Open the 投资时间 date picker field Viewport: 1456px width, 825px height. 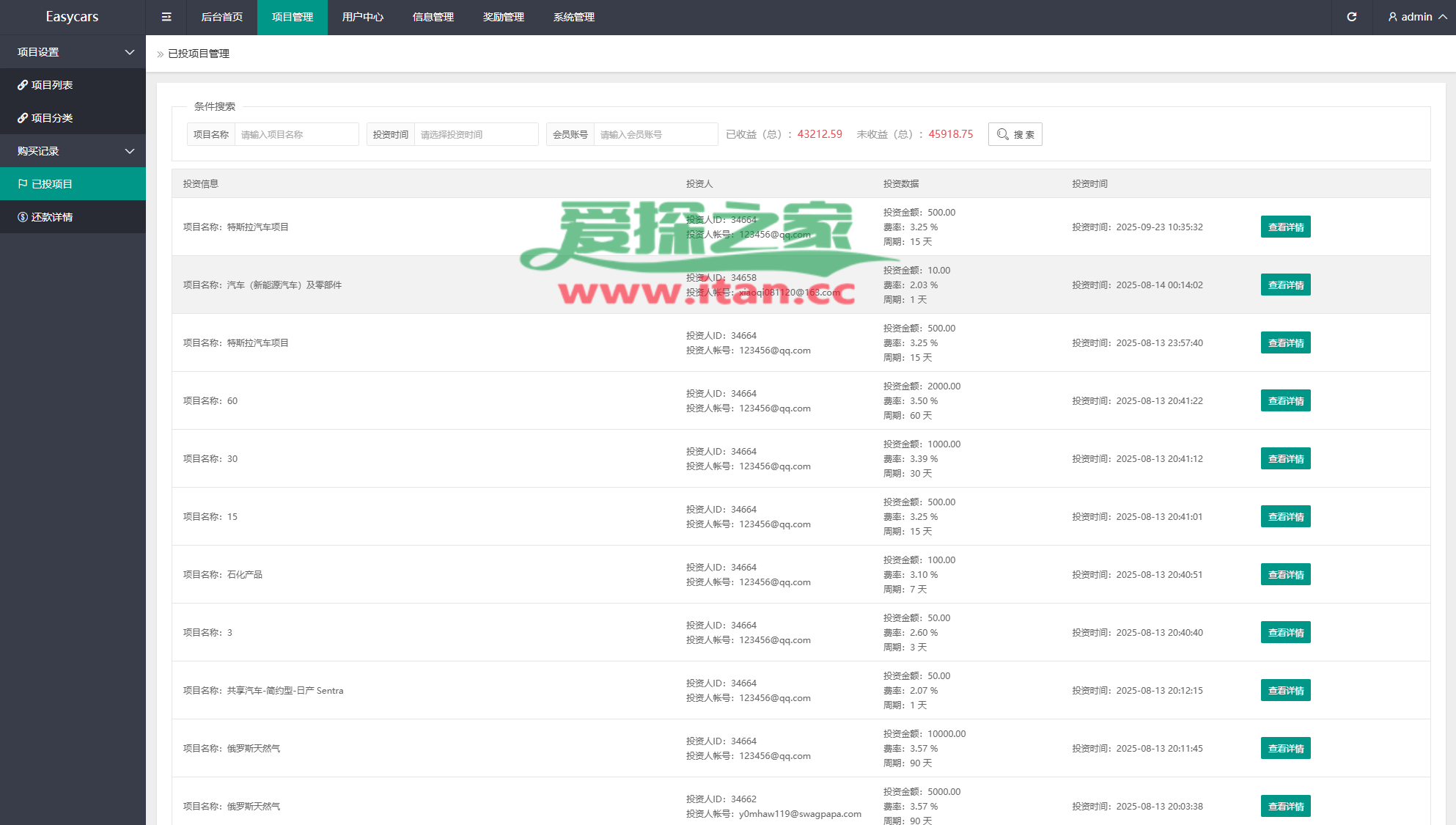[x=476, y=134]
